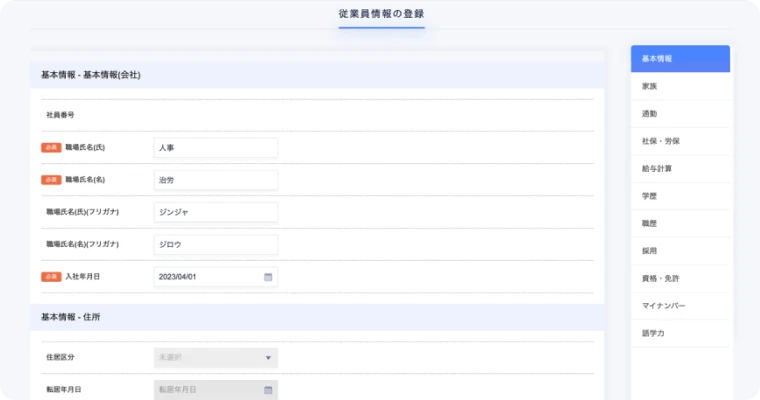Screen dimensions: 760x400
Task: Open 資格・免許 section
Action: coord(680,278)
